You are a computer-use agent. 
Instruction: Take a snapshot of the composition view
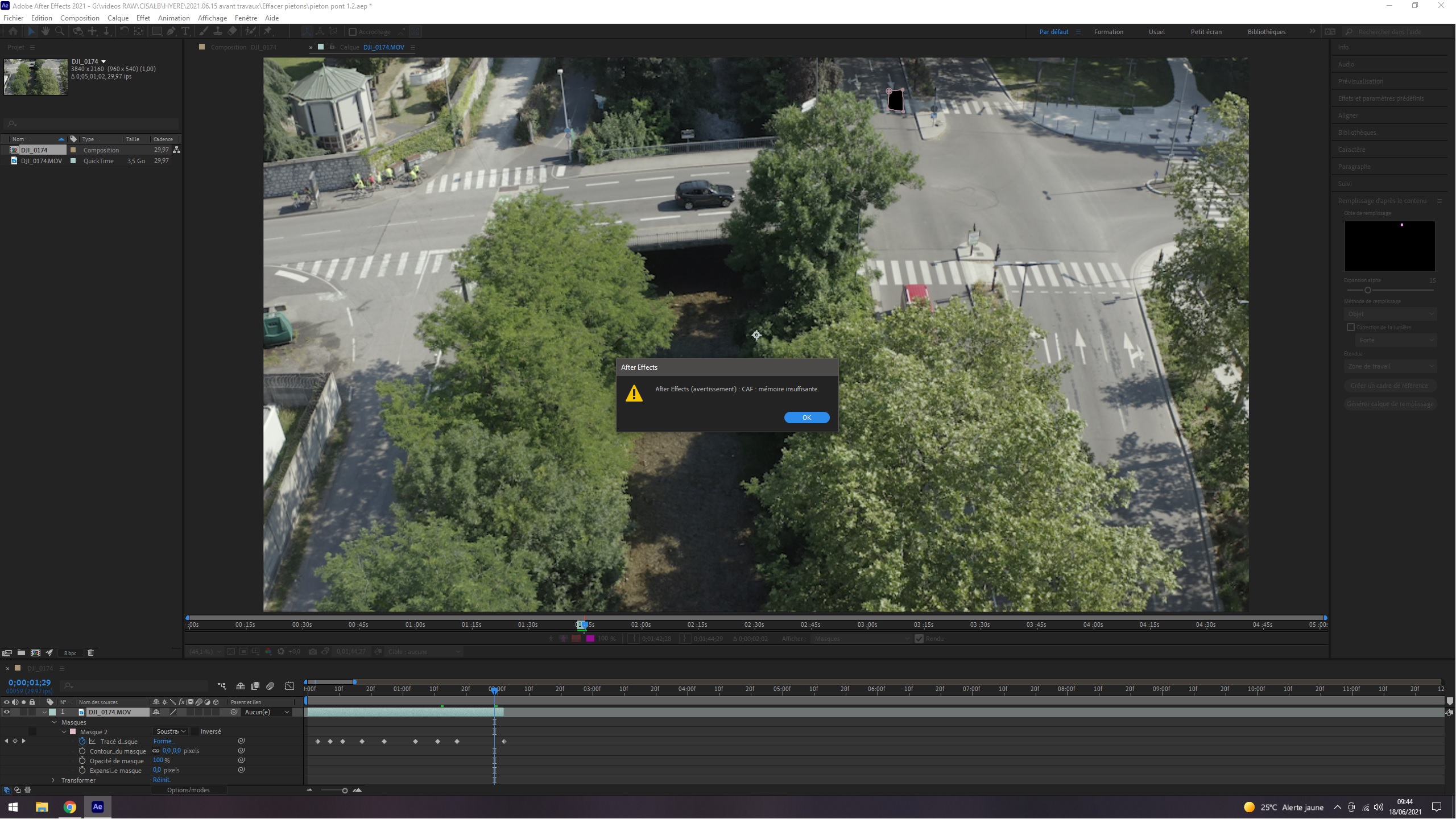tap(312, 652)
